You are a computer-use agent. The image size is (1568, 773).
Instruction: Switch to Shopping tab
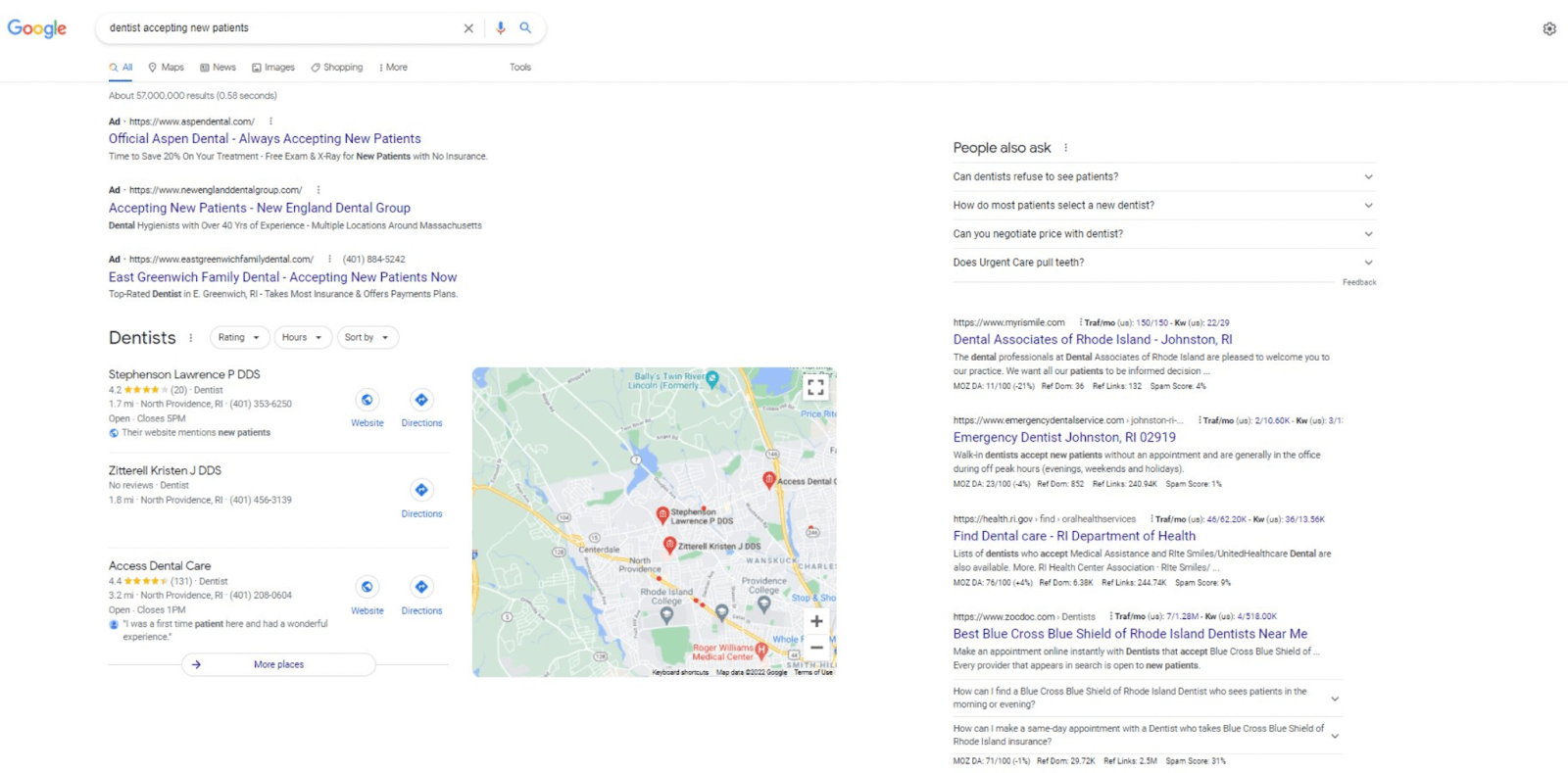click(336, 68)
